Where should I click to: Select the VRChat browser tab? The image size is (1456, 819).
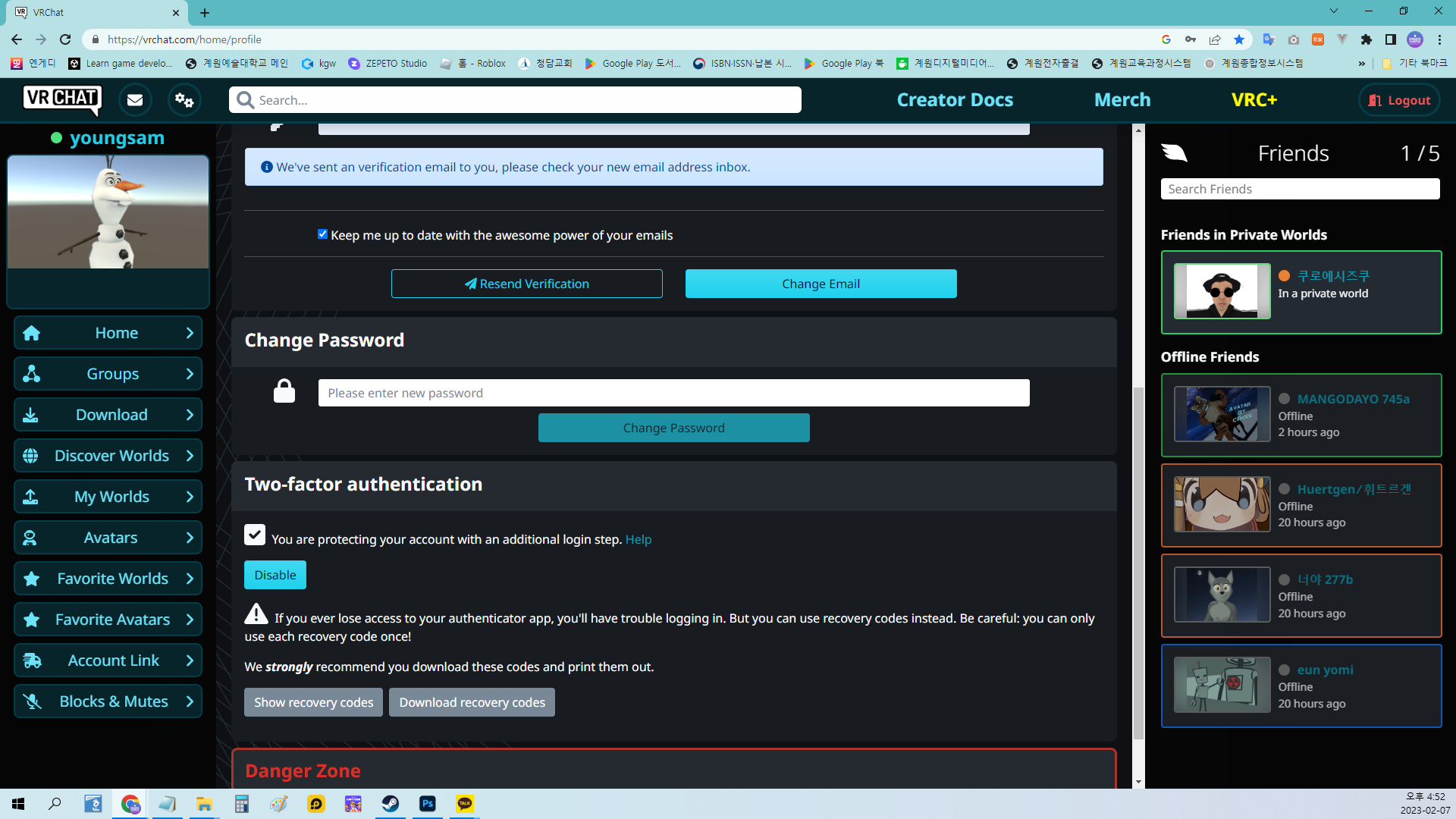point(97,12)
